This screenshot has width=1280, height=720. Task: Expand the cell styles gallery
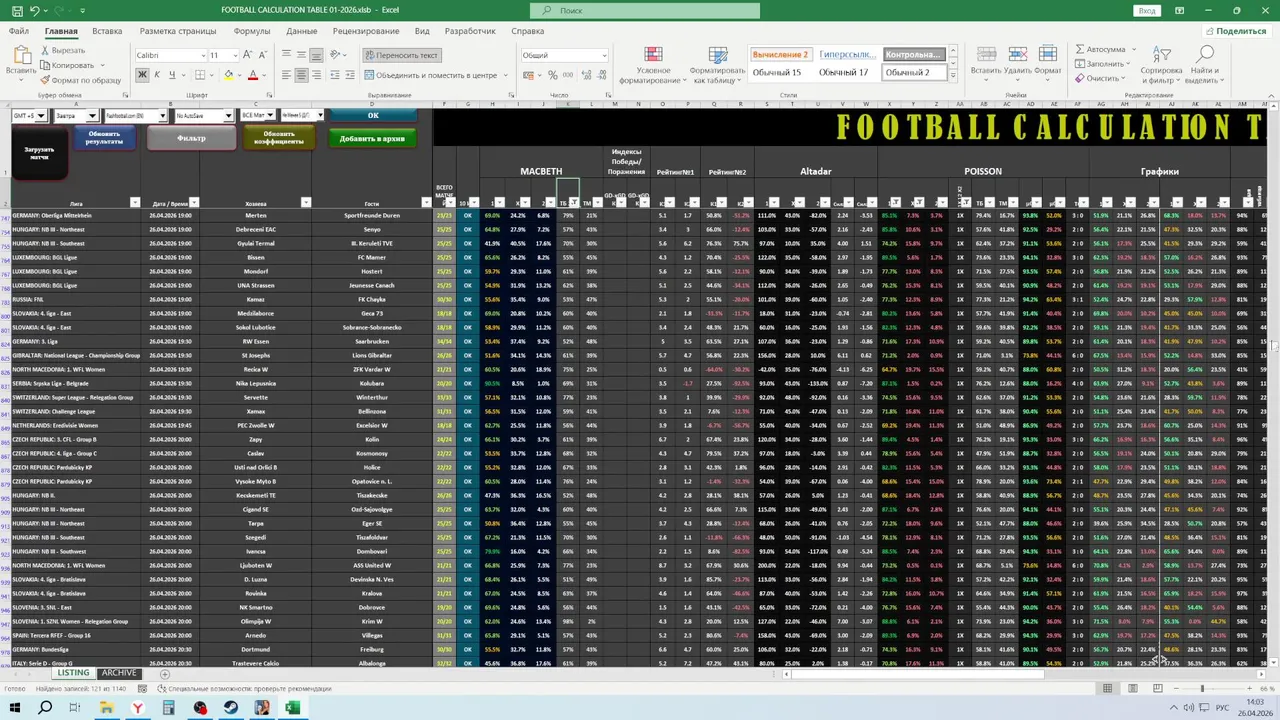click(952, 77)
